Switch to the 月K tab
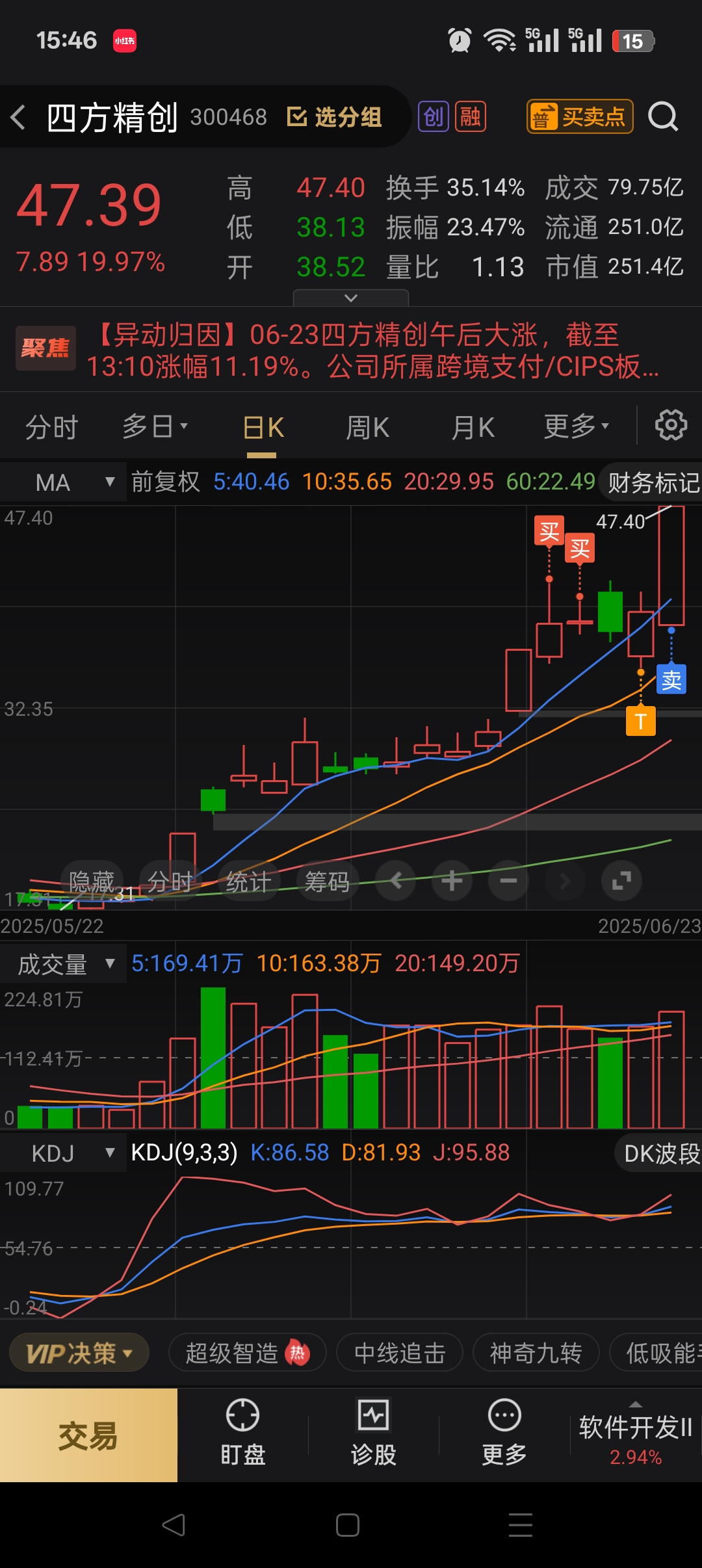This screenshot has width=702, height=1568. (473, 428)
